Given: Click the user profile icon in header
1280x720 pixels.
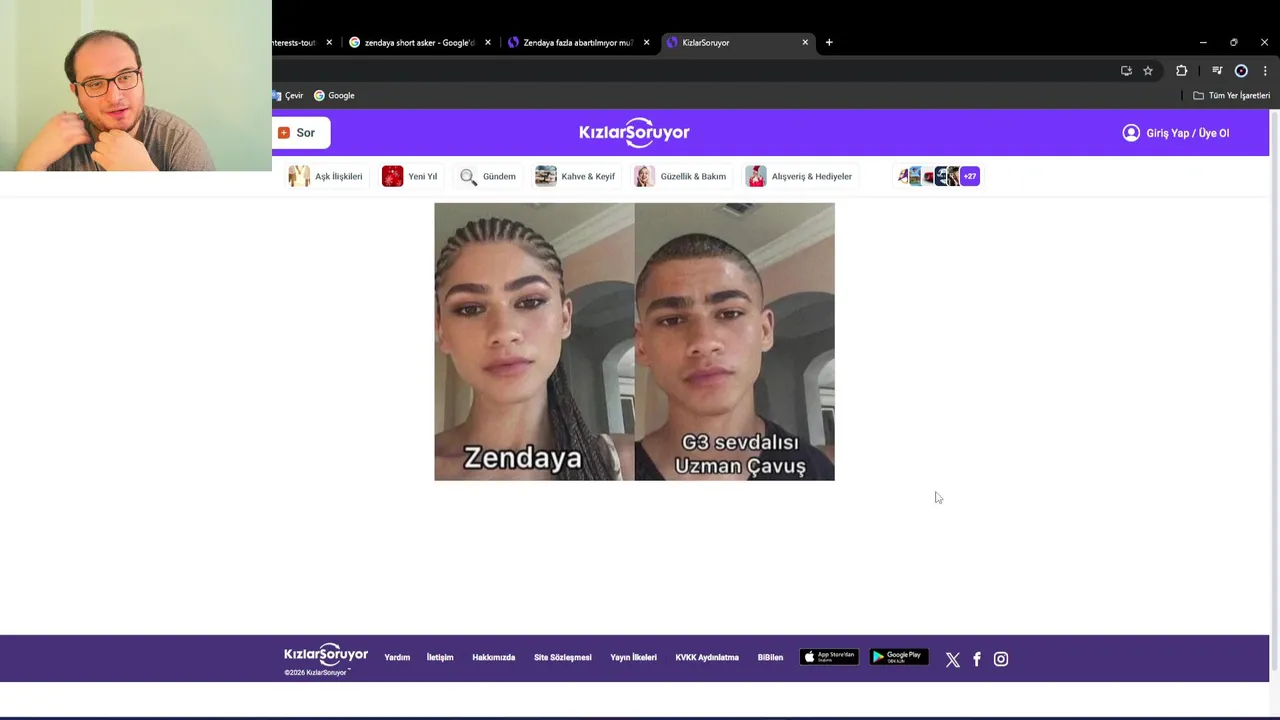Looking at the screenshot, I should (1131, 133).
